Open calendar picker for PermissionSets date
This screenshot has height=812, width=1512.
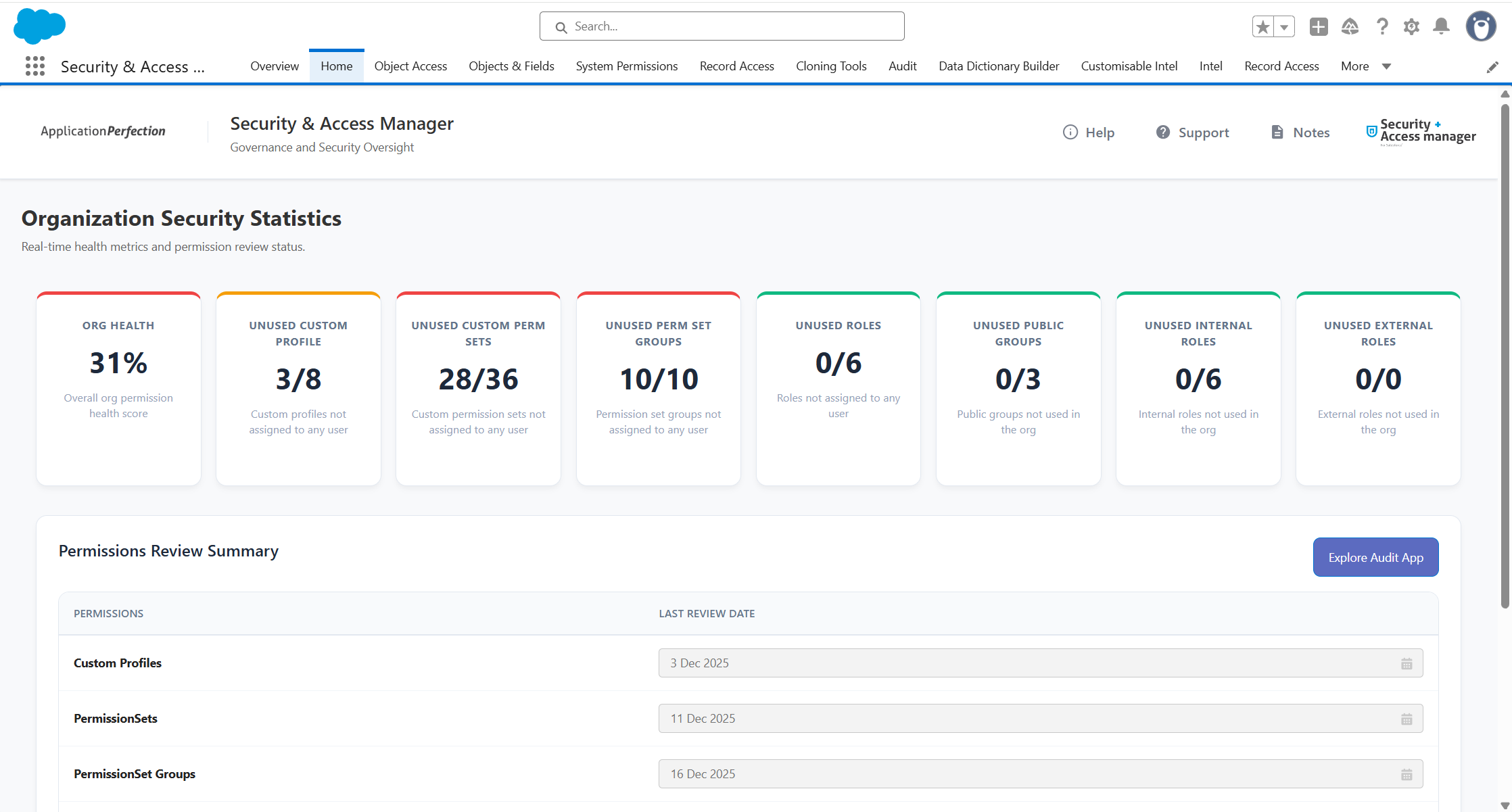click(1407, 719)
